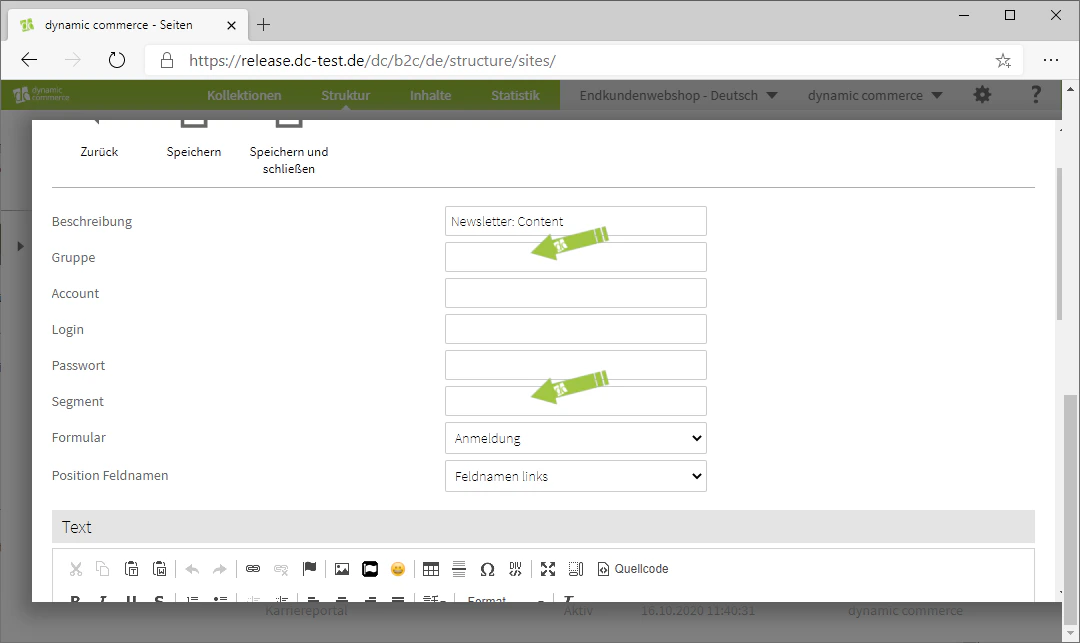Create DIV container icon
1080x643 pixels.
pyautogui.click(x=515, y=569)
